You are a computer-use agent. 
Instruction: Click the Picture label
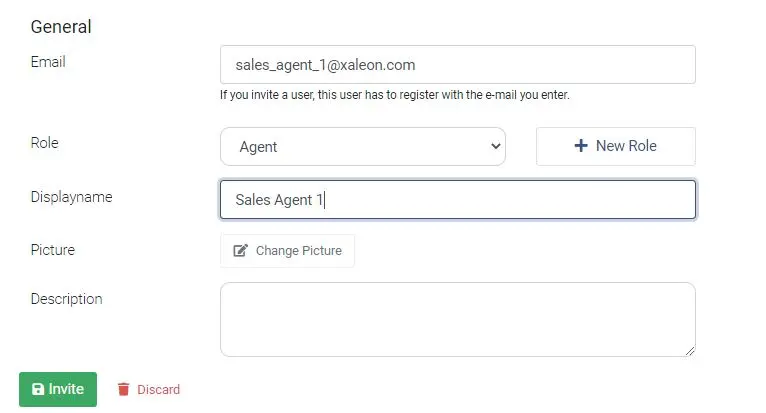(x=53, y=250)
